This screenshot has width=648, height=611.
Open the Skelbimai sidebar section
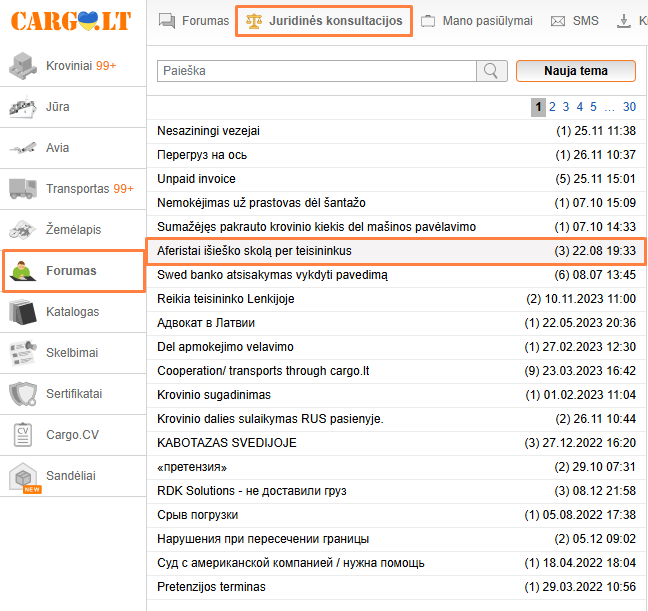72,353
